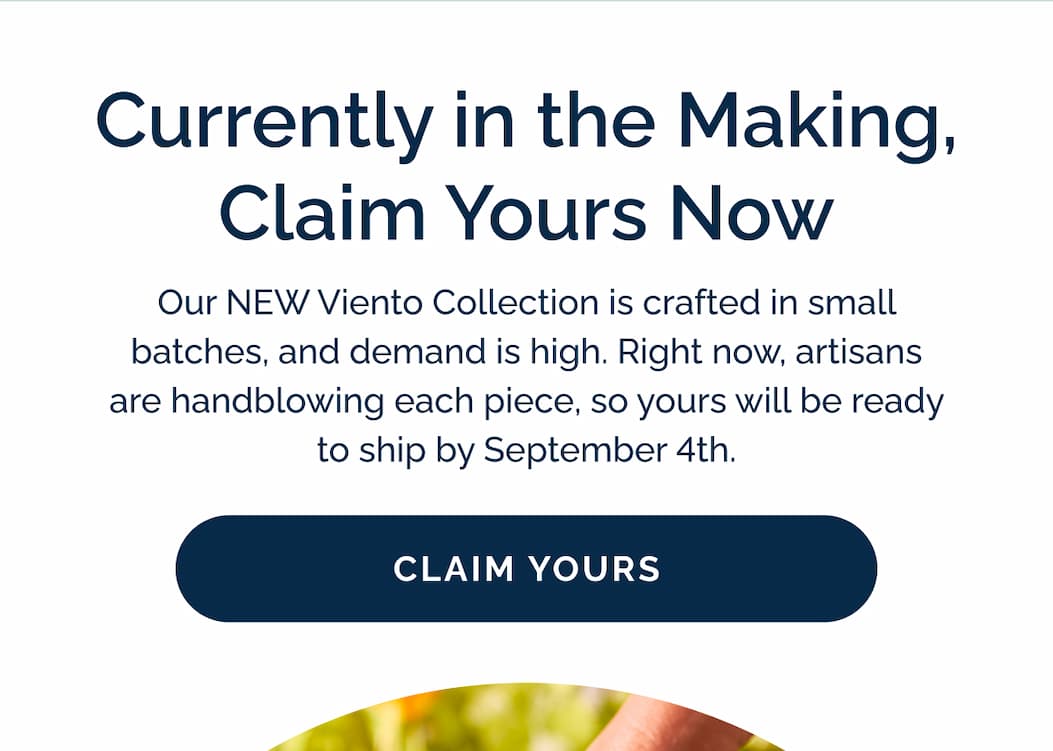1053x751 pixels.
Task: Click the CLAIM YOURS button
Action: coord(526,569)
